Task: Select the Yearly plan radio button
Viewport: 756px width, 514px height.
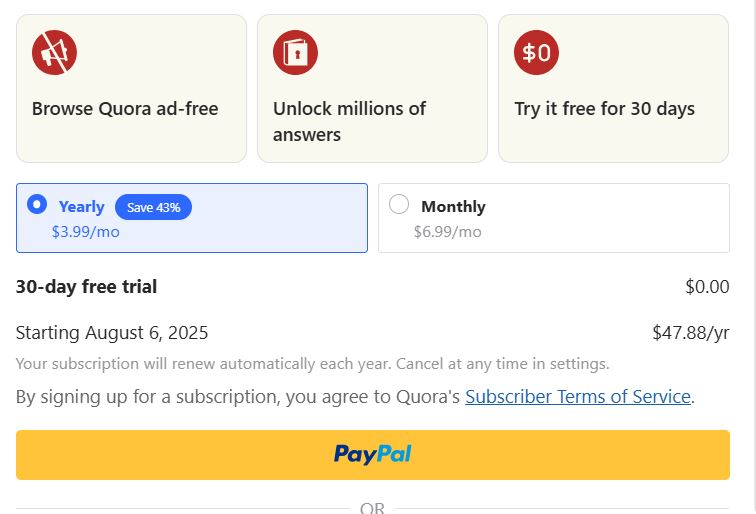Action: pos(37,204)
